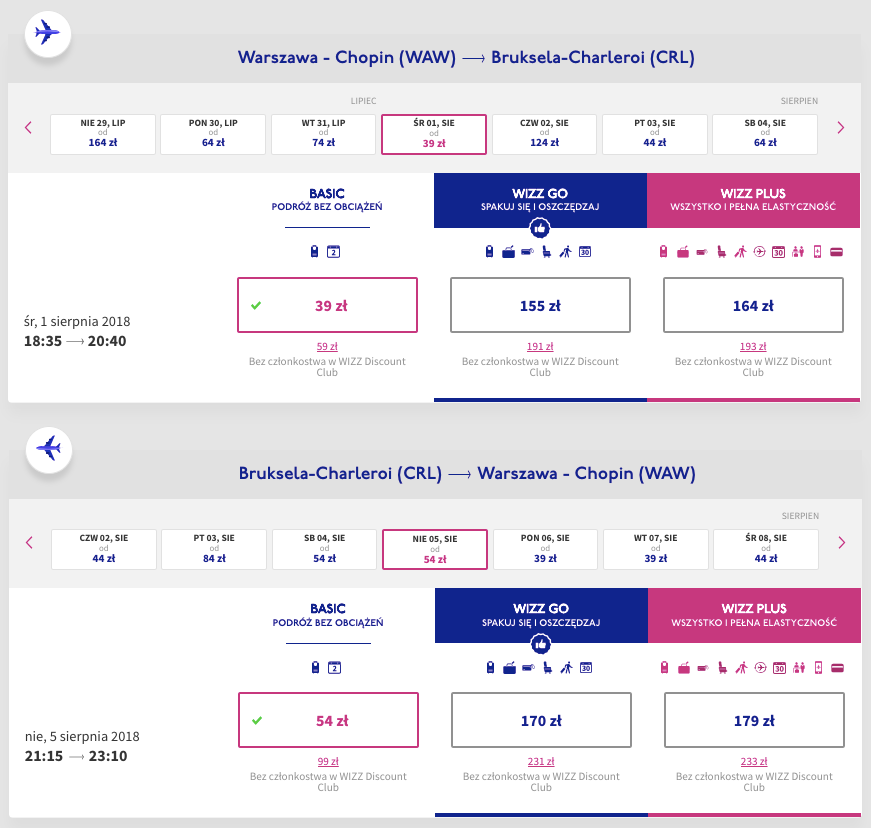This screenshot has height=828, width=871.
Task: Show later outbound dates with the right arrow
Action: (840, 128)
